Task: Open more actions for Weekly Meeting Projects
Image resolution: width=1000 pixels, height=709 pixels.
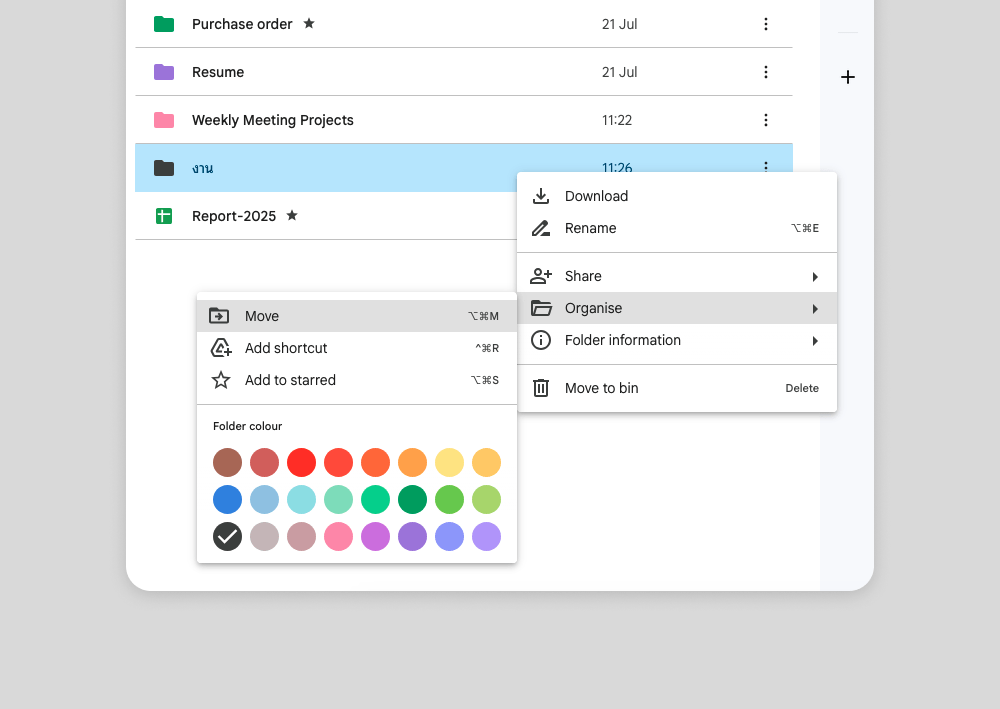Action: tap(766, 120)
